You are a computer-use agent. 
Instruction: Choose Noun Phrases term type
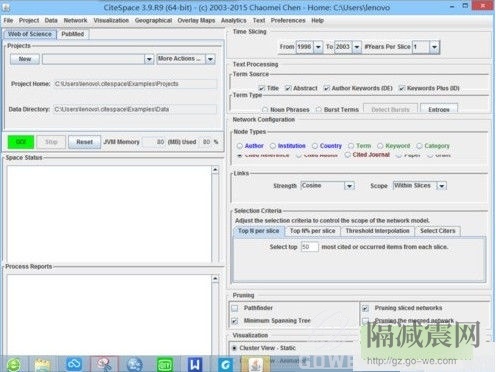[x=265, y=109]
